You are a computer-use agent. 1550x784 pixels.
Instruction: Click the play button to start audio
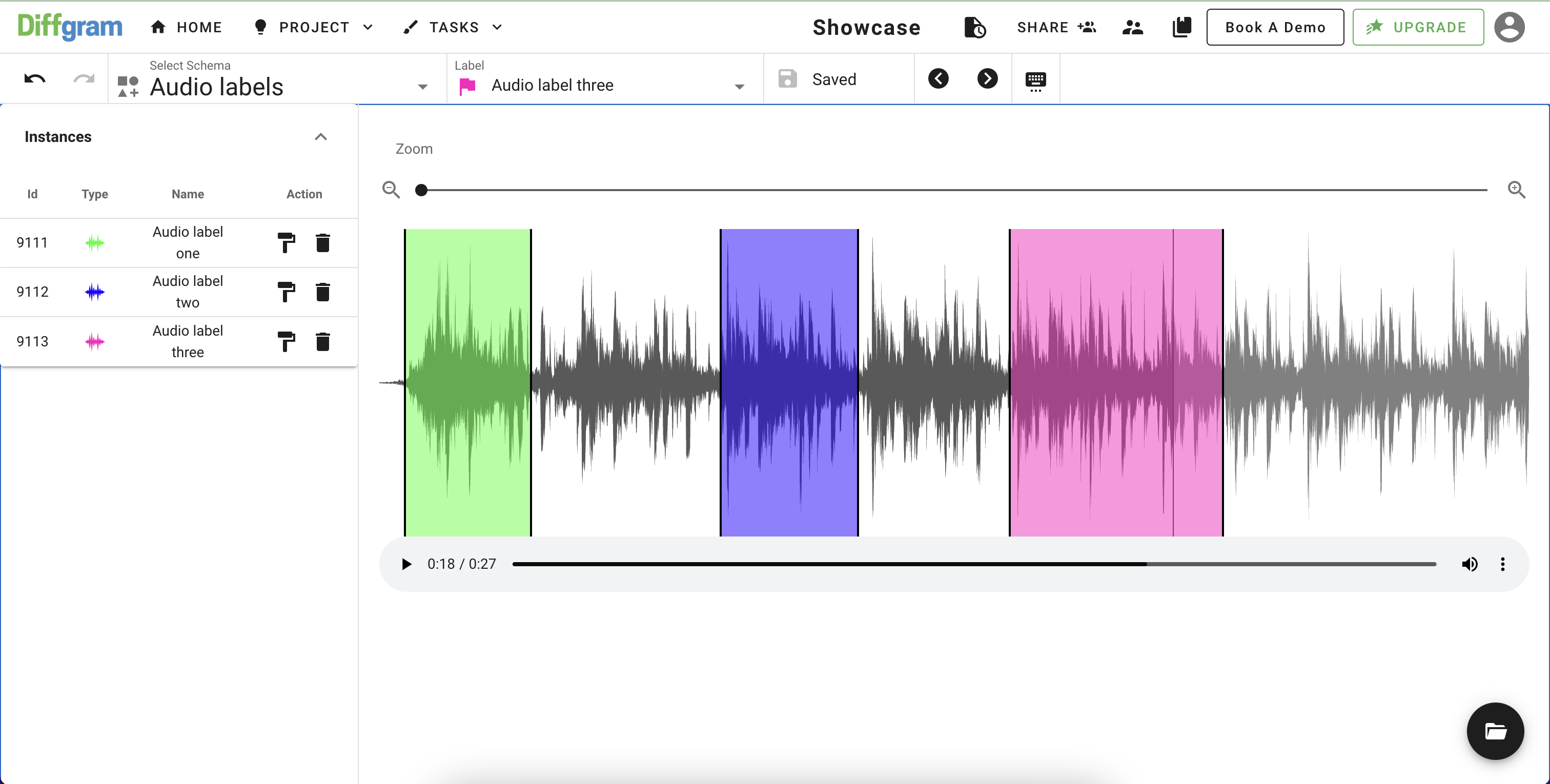click(x=406, y=564)
